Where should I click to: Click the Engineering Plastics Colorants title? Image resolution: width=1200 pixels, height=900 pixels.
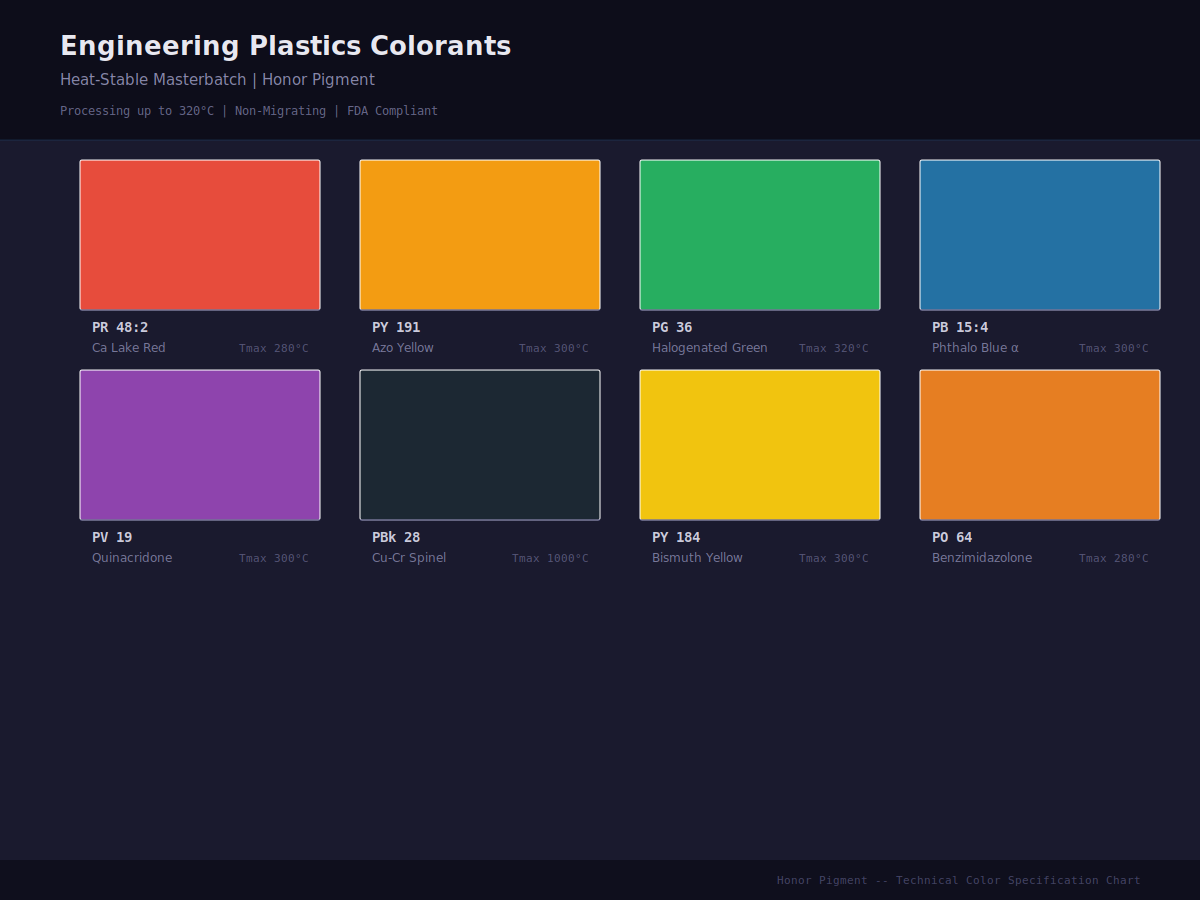point(285,45)
